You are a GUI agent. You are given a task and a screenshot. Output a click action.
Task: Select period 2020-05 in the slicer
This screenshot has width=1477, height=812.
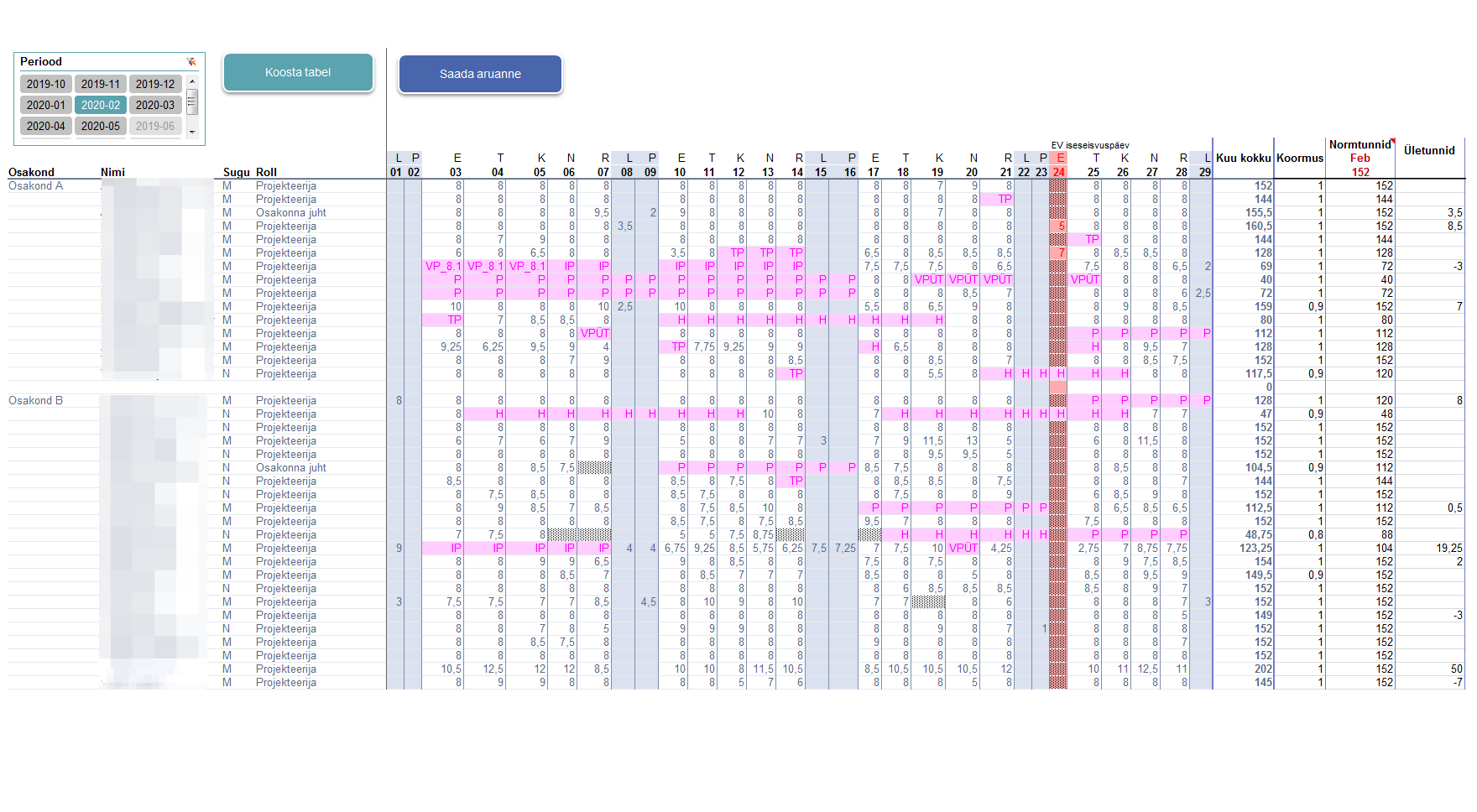[101, 126]
